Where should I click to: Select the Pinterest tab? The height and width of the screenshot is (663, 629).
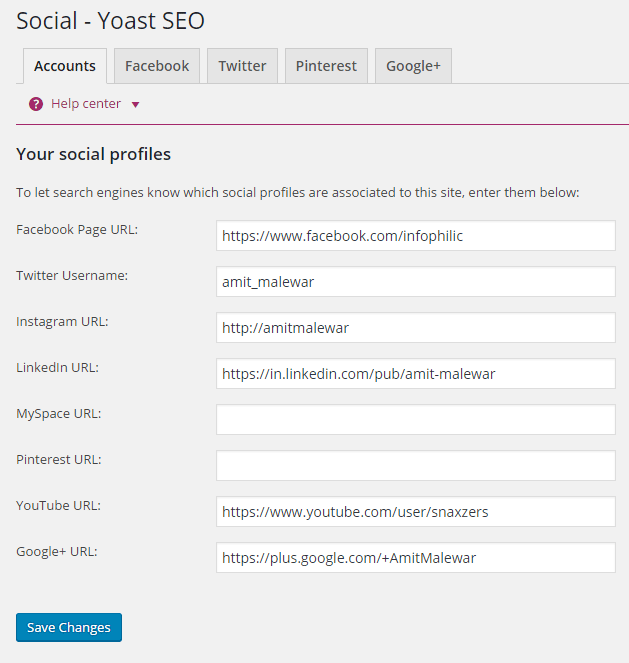pyautogui.click(x=326, y=66)
